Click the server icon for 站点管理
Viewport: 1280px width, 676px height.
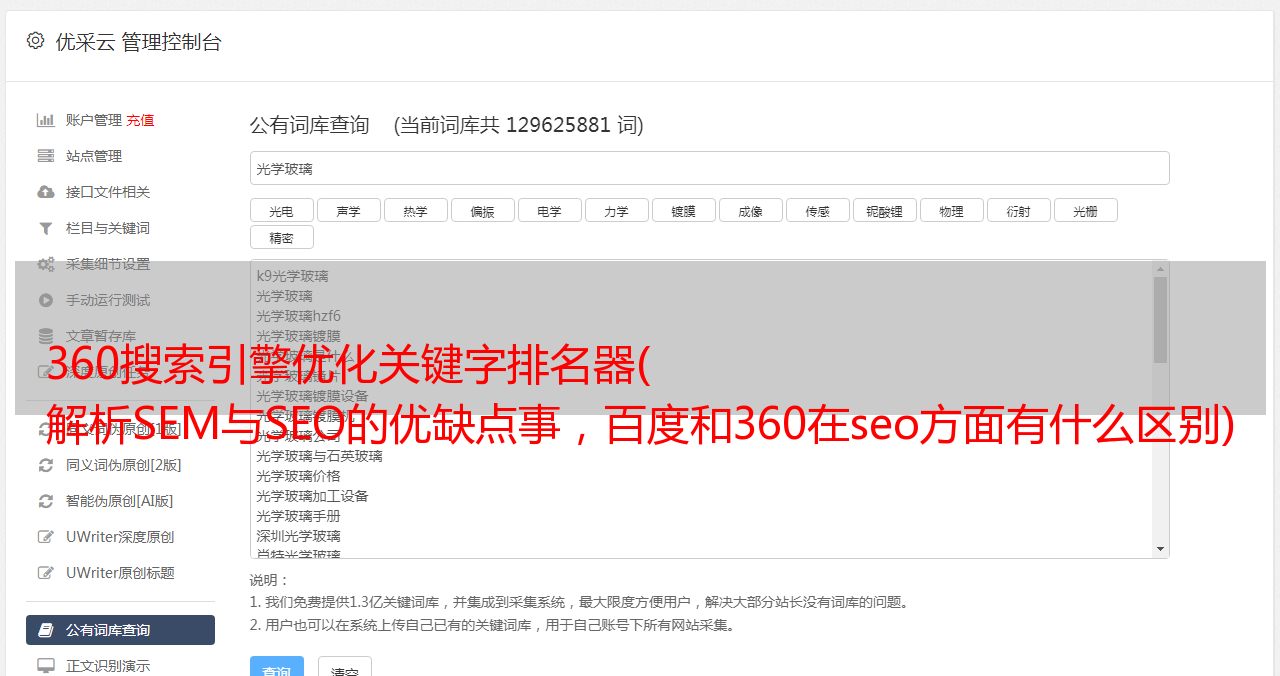(x=46, y=156)
